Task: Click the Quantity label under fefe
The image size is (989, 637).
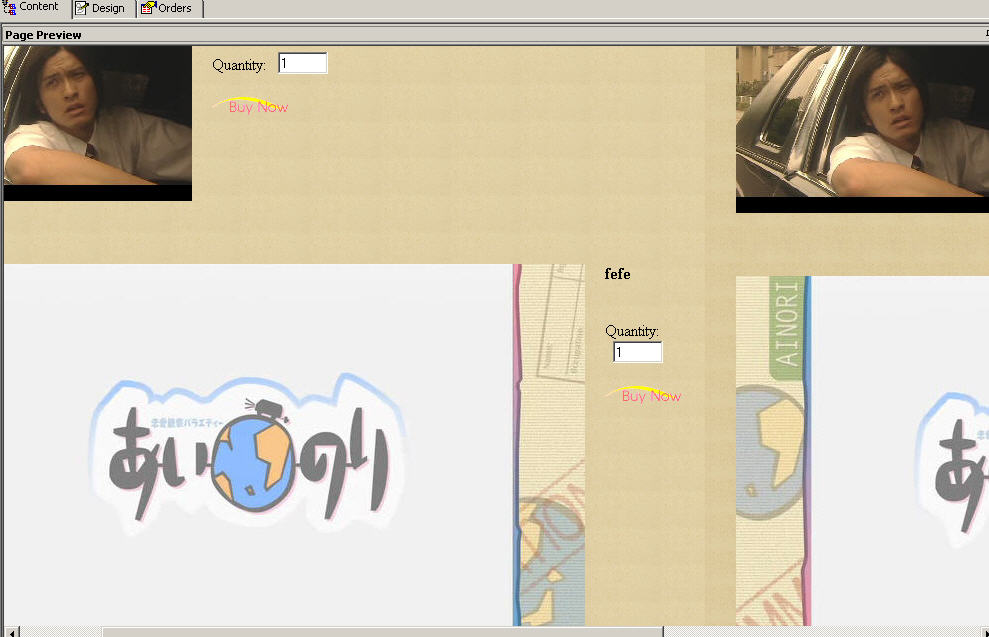Action: pyautogui.click(x=631, y=331)
